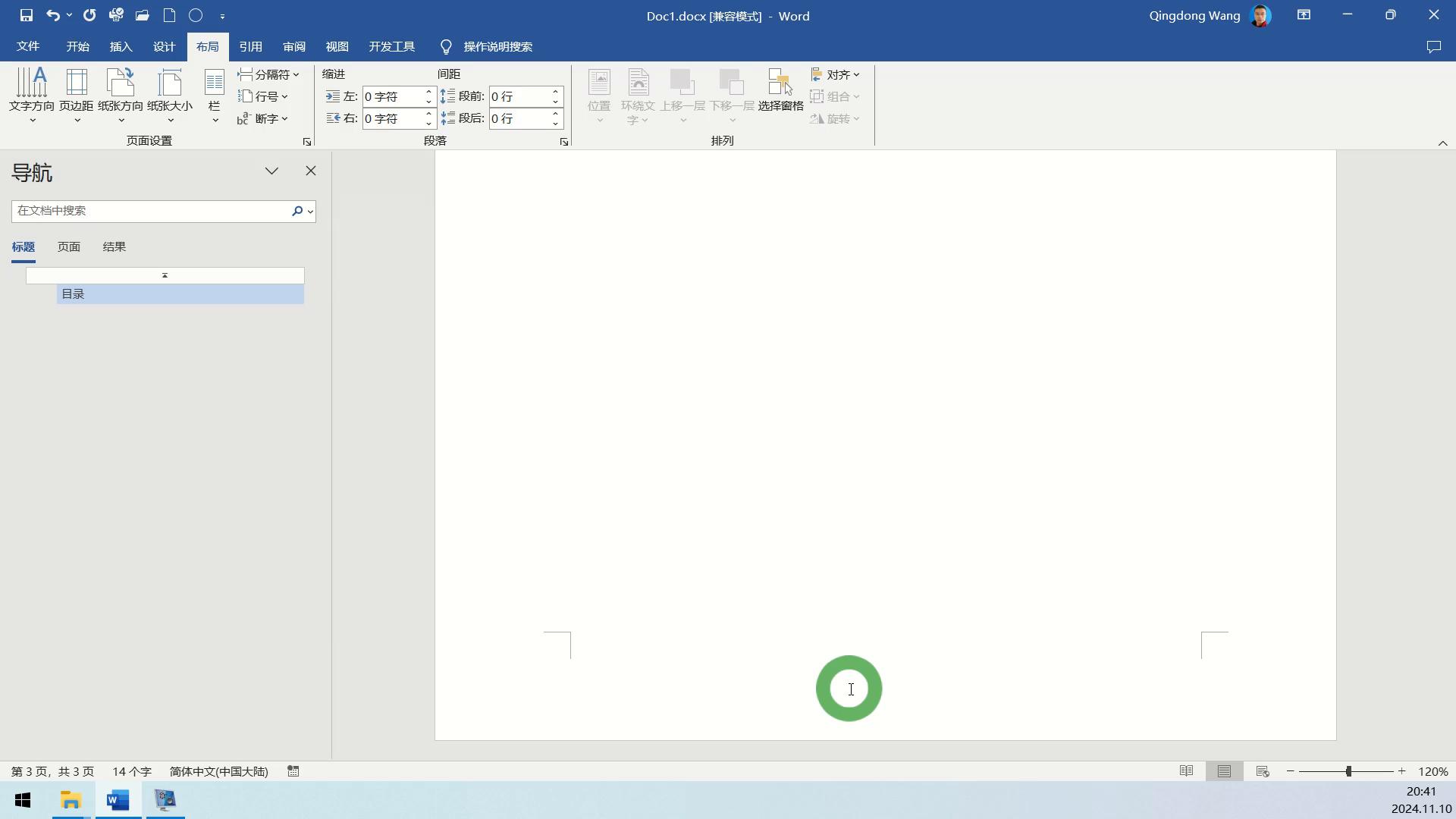
Task: Open the Align (对齐) dropdown
Action: tap(835, 74)
